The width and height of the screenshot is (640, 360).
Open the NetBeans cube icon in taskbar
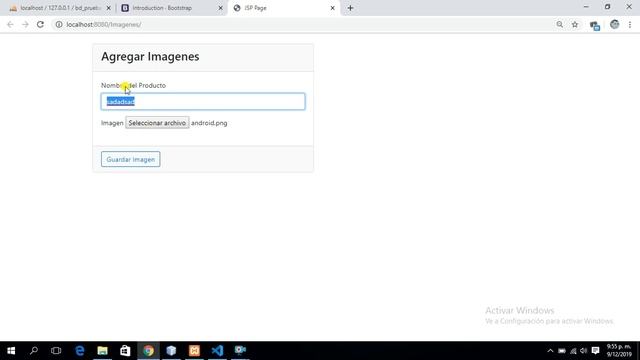(171, 351)
